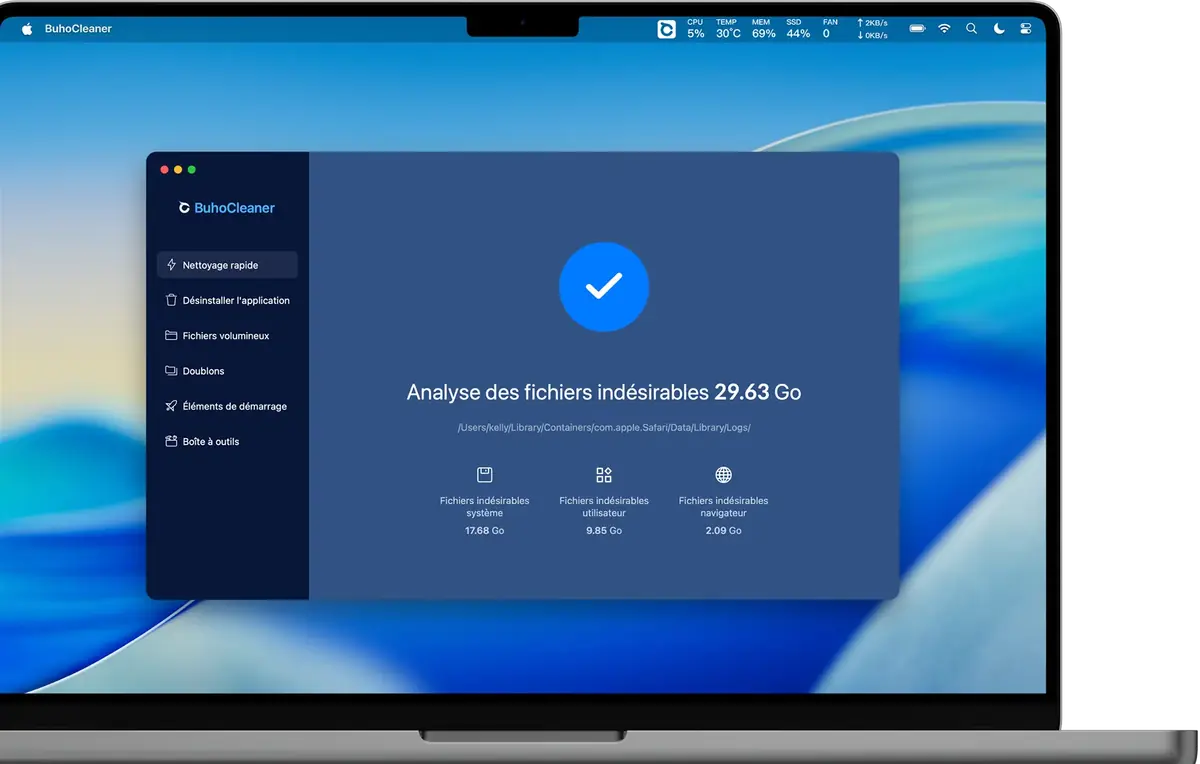
Task: Click the blue checkmark circle
Action: point(604,287)
